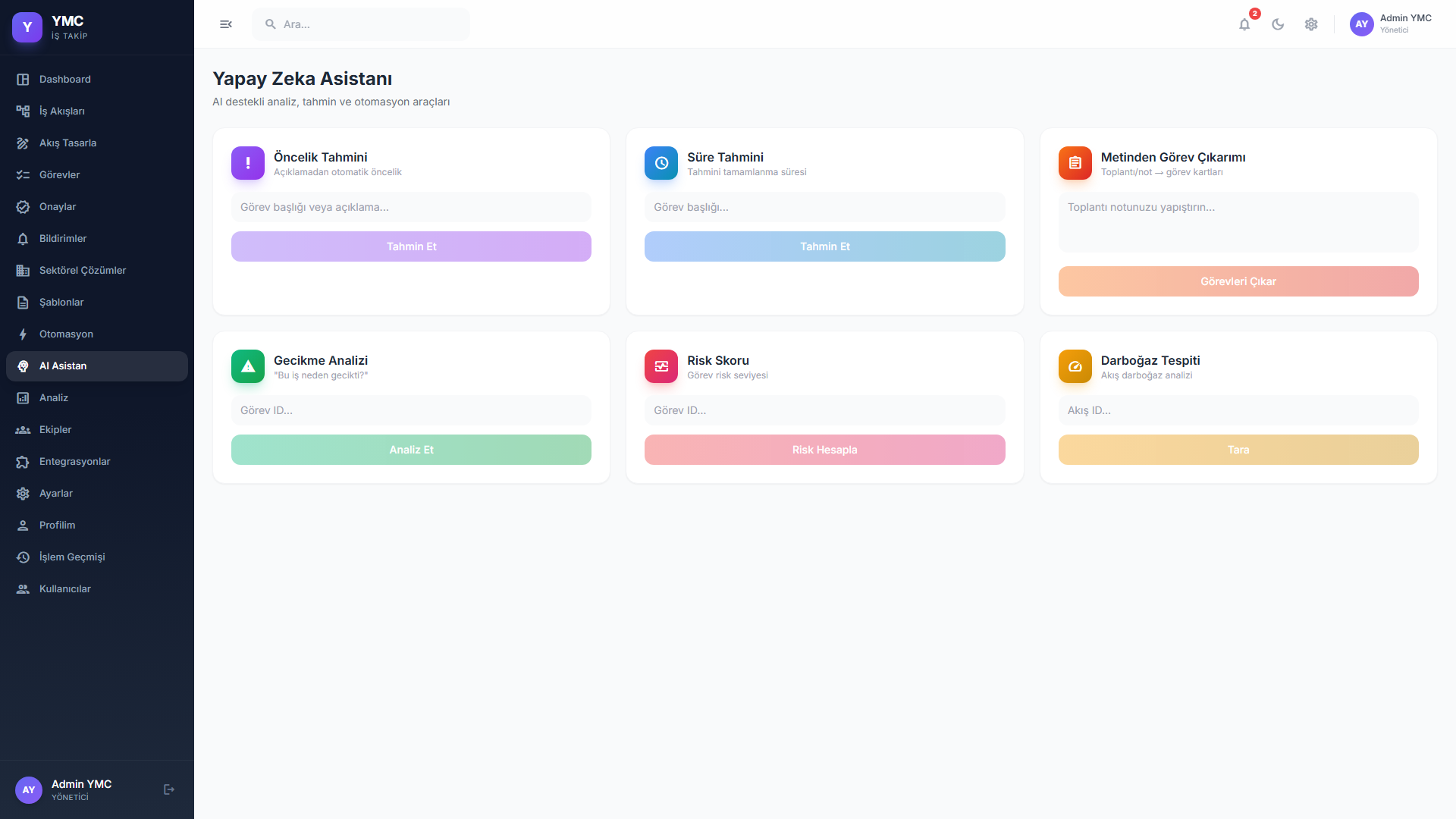The image size is (1456, 819).
Task: Click the Akış Tasarla design icon
Action: pos(23,143)
